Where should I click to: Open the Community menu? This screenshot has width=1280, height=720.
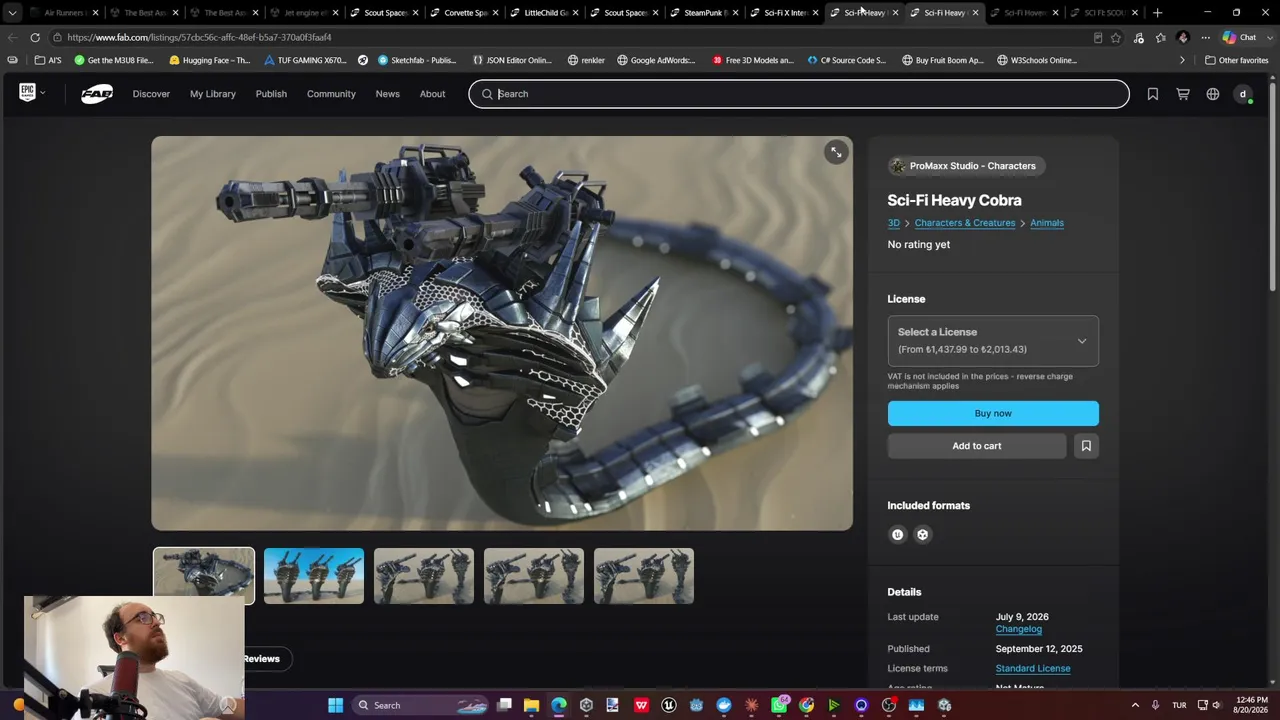click(331, 94)
